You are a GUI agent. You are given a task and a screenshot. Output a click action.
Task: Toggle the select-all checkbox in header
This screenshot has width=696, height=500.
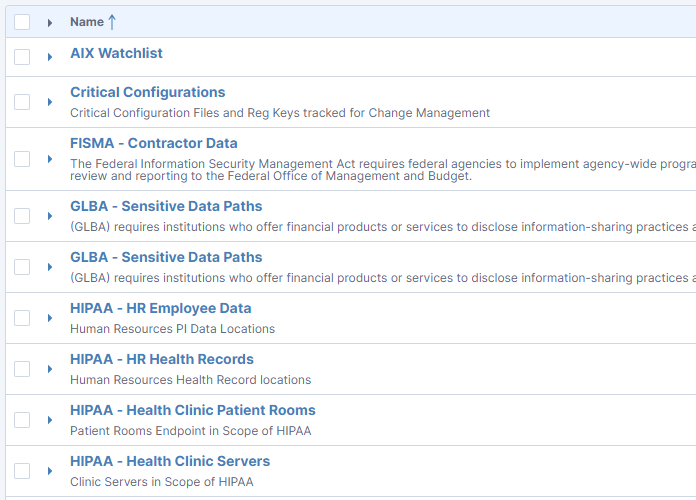point(22,22)
